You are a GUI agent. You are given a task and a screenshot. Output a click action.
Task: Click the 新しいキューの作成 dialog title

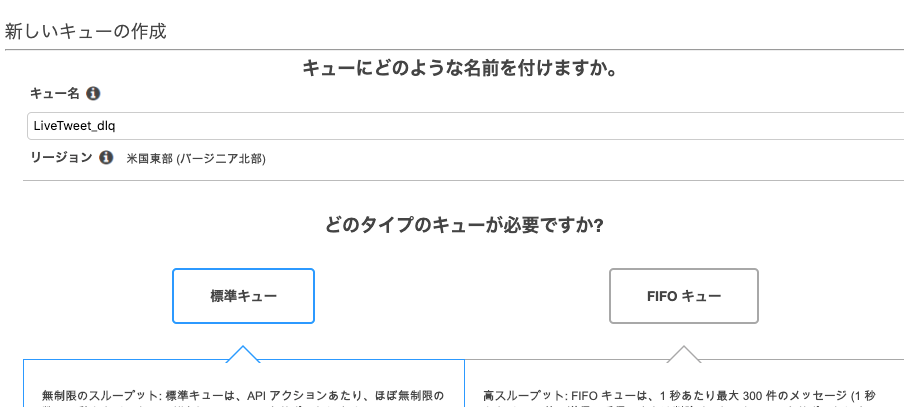[x=85, y=31]
